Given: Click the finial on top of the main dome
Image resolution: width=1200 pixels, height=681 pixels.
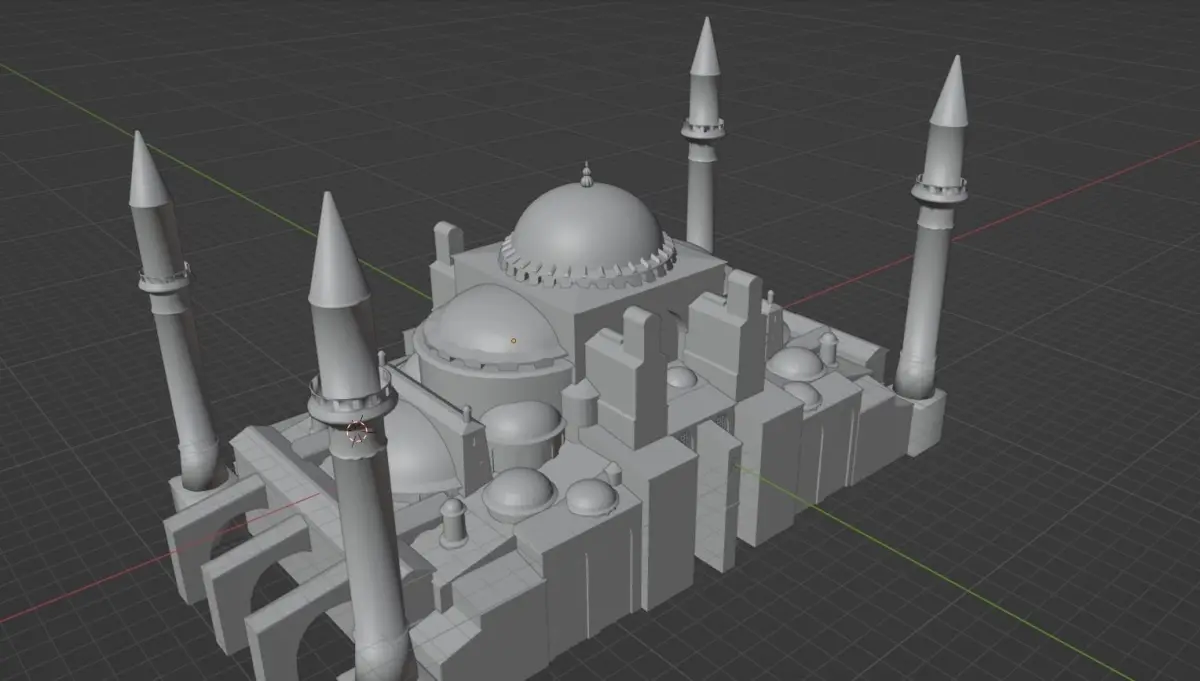Looking at the screenshot, I should click(x=587, y=174).
